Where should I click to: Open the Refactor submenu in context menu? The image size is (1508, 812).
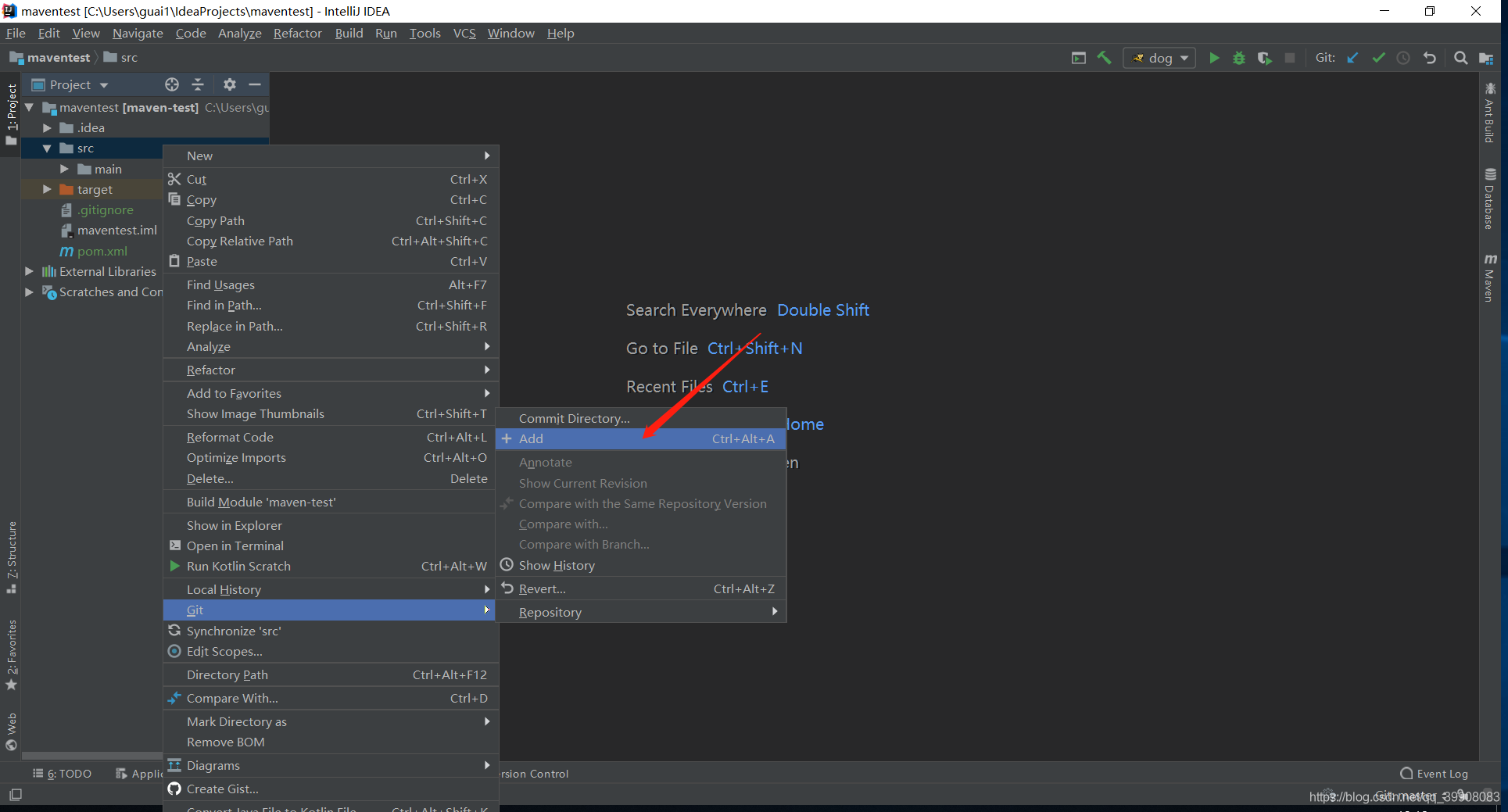[330, 370]
